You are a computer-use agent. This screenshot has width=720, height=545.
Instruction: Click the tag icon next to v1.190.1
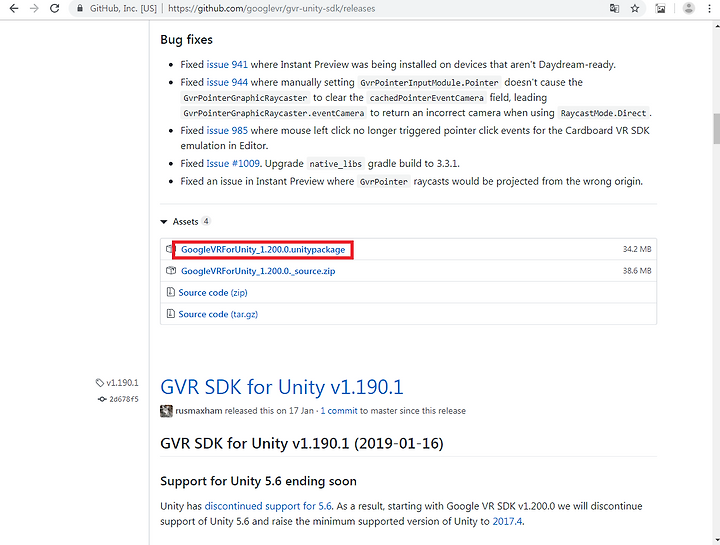[100, 382]
